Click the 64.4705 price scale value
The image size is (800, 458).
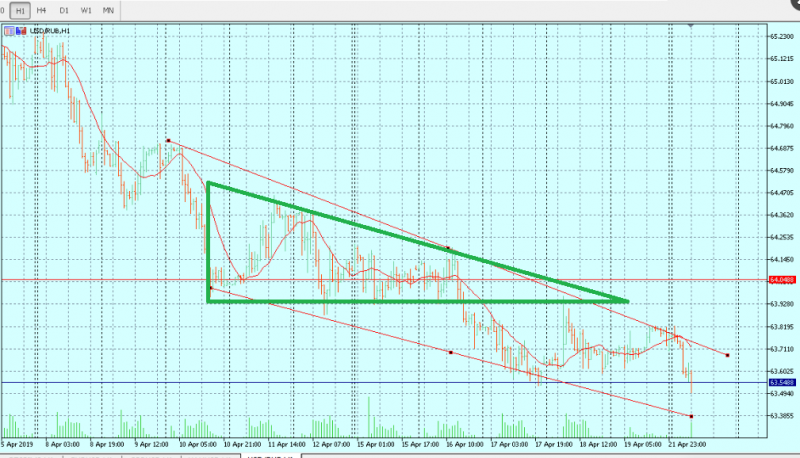coord(782,193)
